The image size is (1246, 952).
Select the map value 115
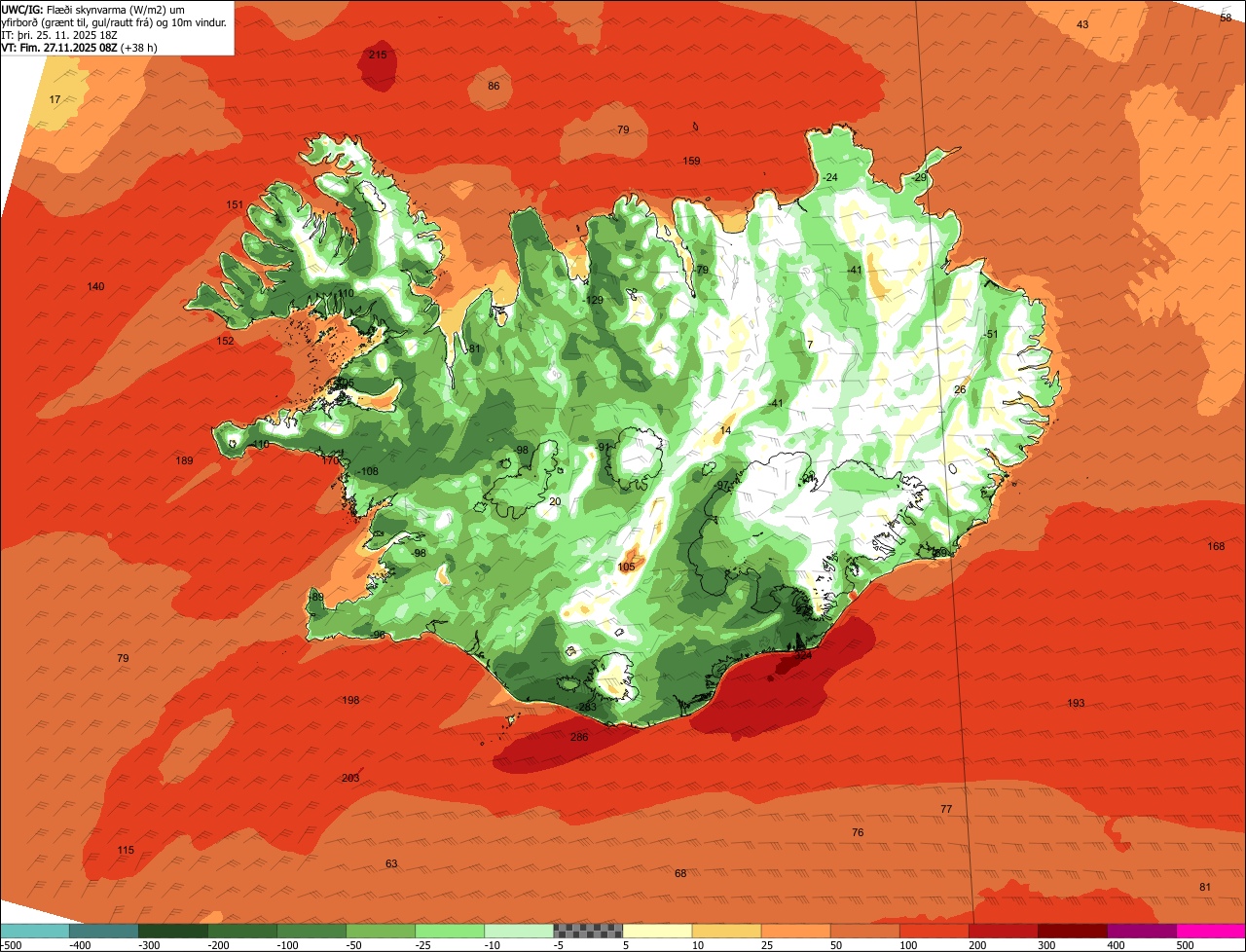[126, 850]
